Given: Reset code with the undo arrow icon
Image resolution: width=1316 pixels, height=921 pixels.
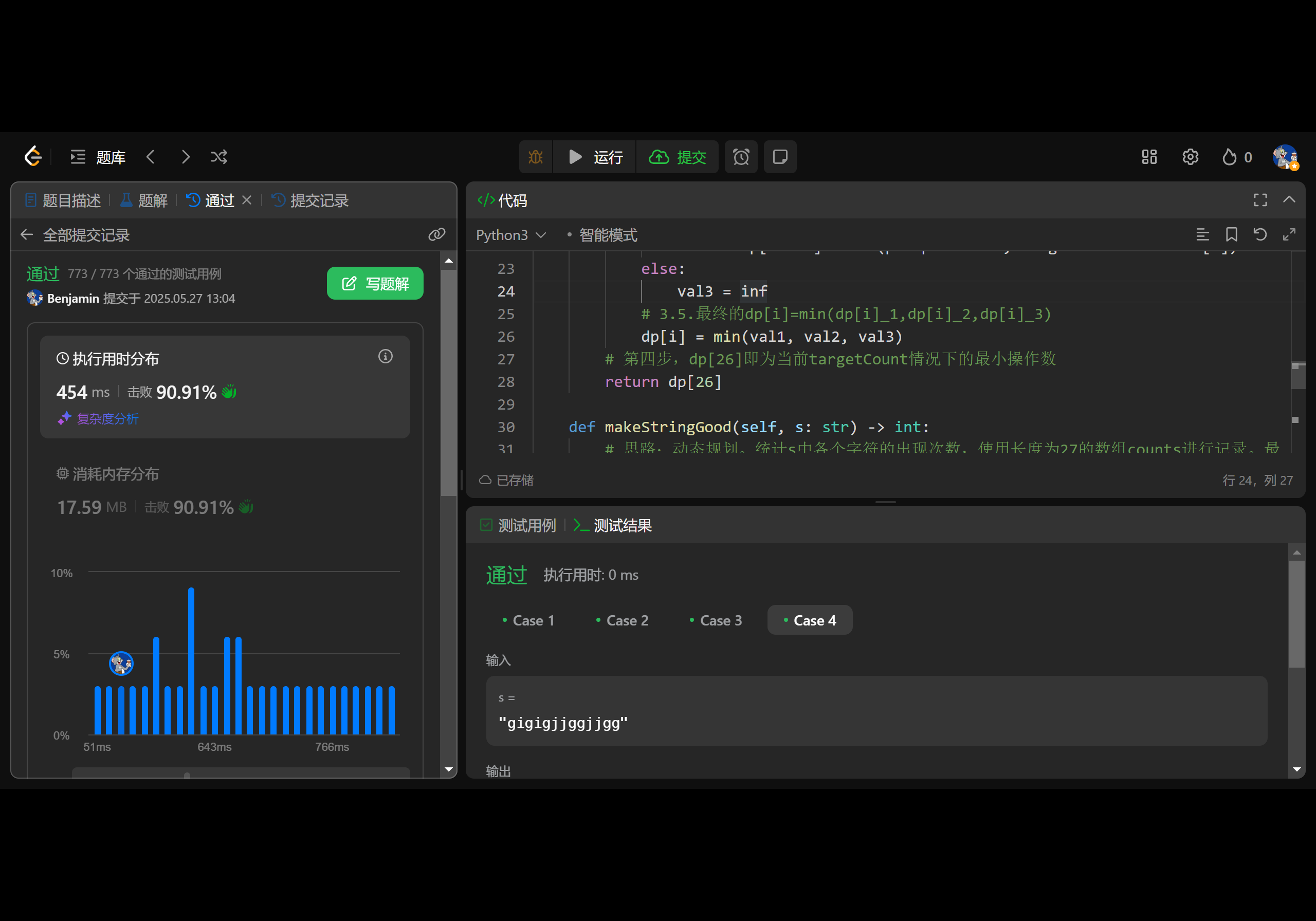Looking at the screenshot, I should click(1260, 234).
